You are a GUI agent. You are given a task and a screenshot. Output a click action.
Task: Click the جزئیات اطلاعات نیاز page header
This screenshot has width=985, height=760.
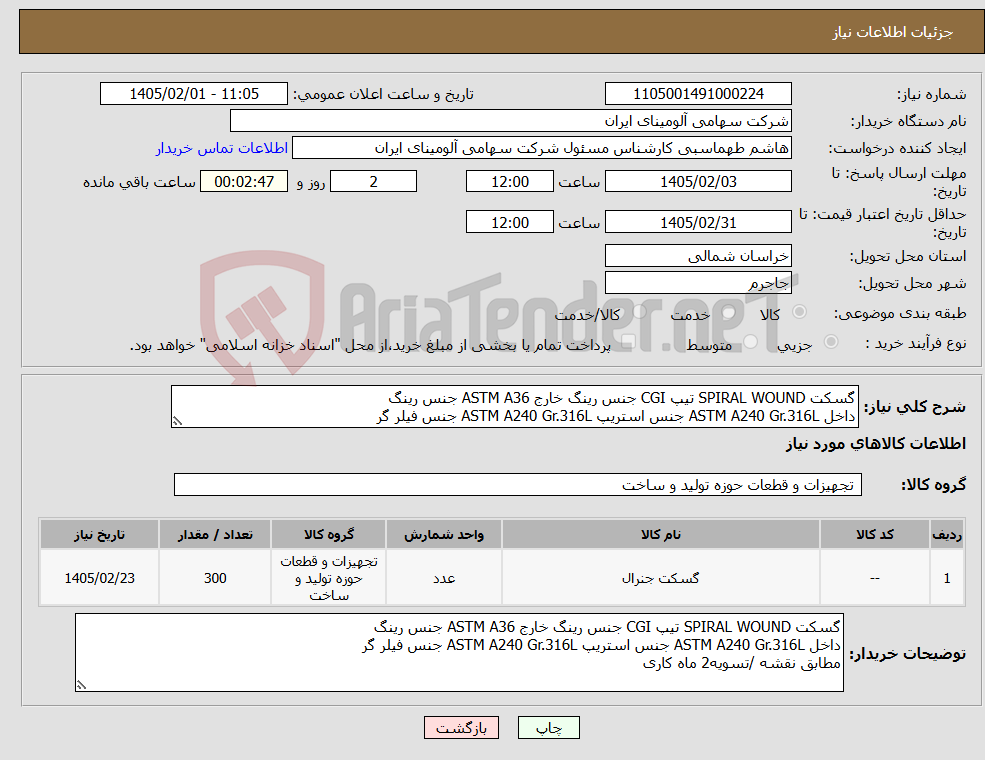893,32
